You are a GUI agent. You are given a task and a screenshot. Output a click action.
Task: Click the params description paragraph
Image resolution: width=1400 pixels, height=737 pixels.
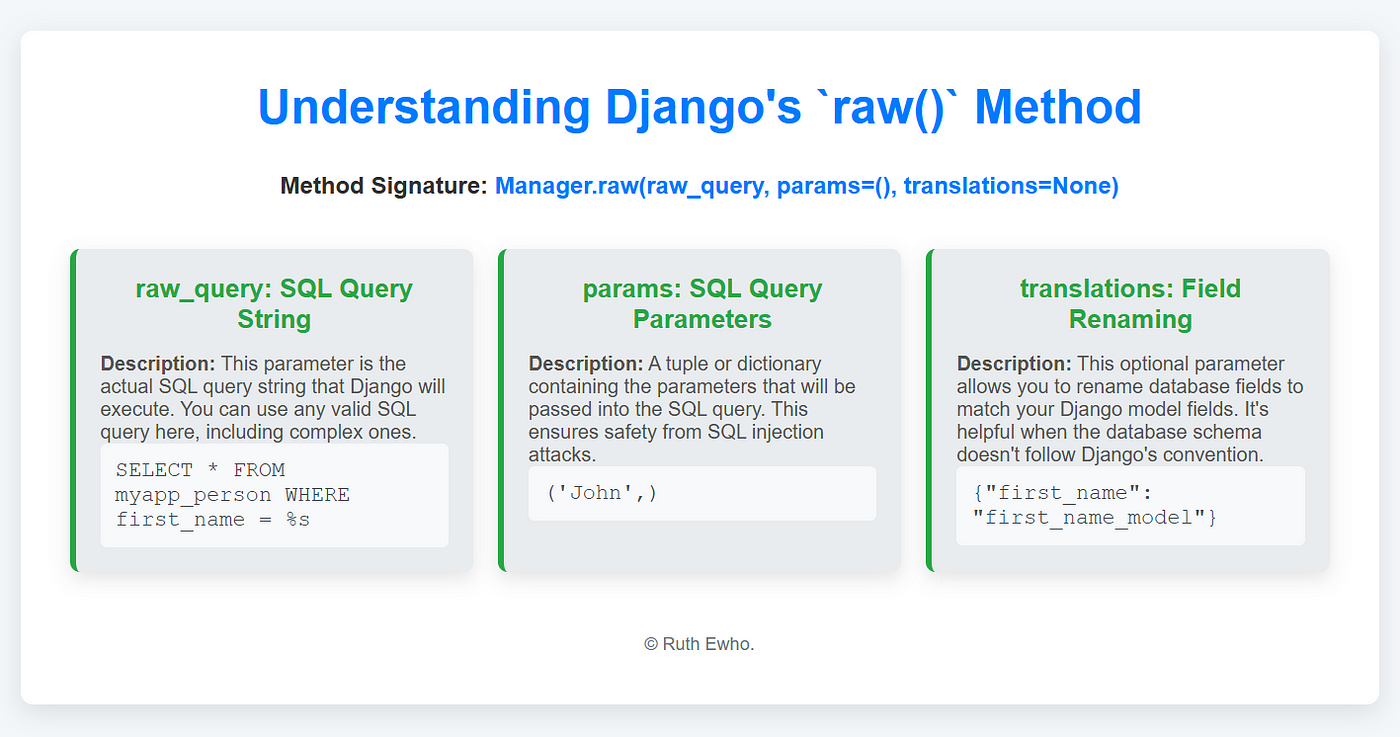(x=702, y=409)
